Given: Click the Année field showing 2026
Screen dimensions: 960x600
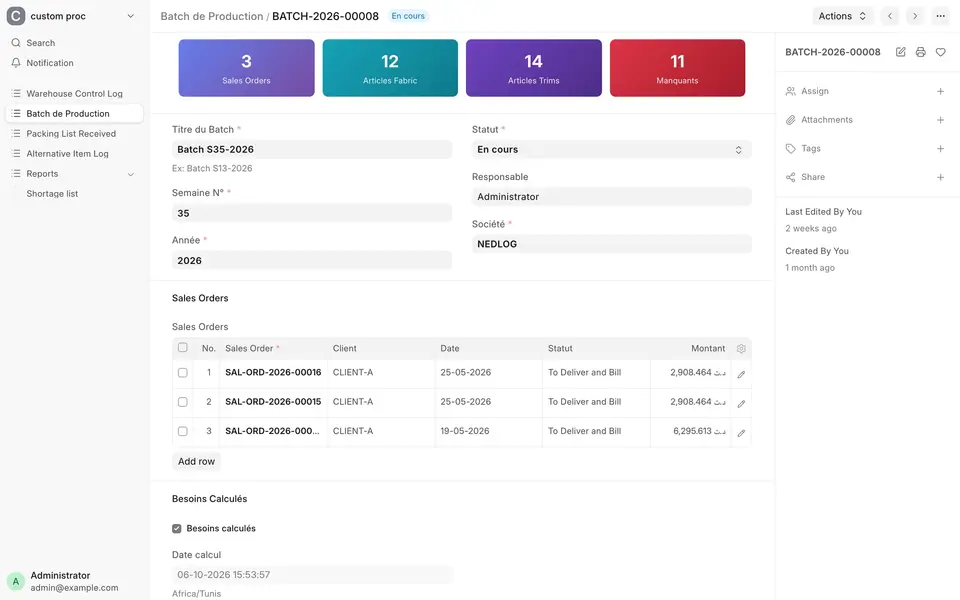Looking at the screenshot, I should 312,260.
